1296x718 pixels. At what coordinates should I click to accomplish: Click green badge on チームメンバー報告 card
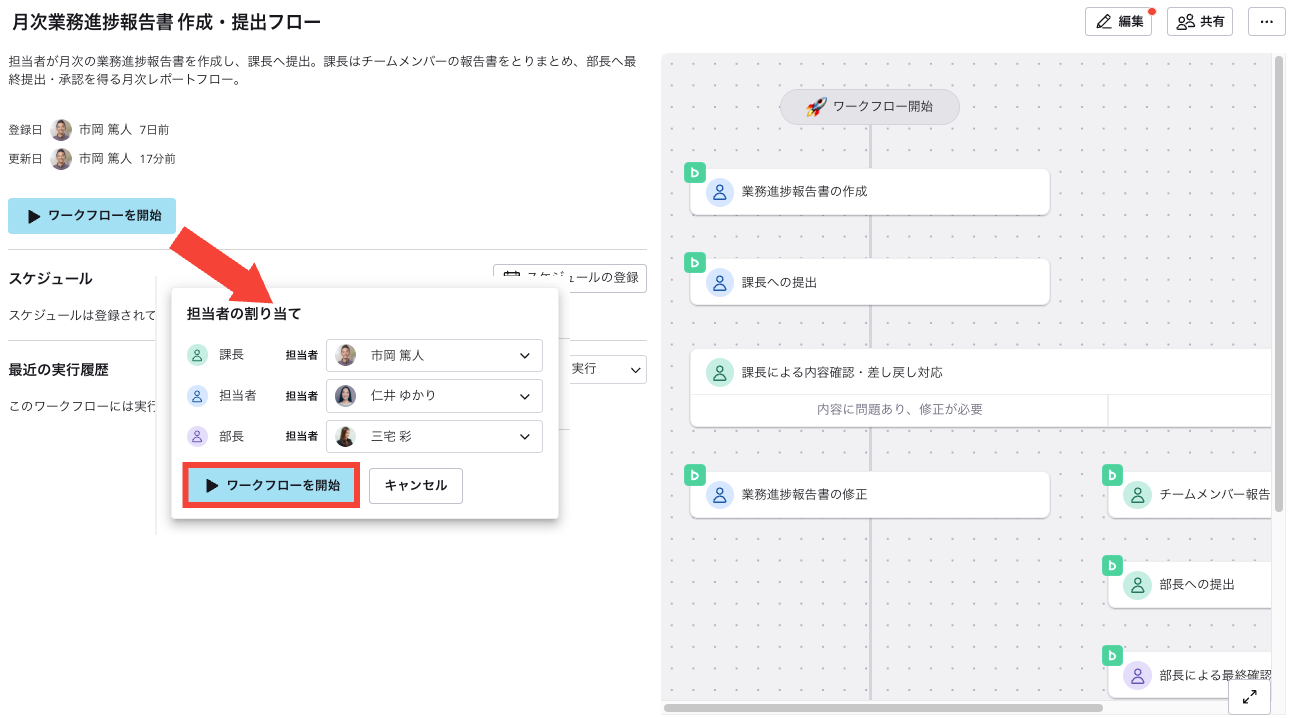pyautogui.click(x=1112, y=476)
